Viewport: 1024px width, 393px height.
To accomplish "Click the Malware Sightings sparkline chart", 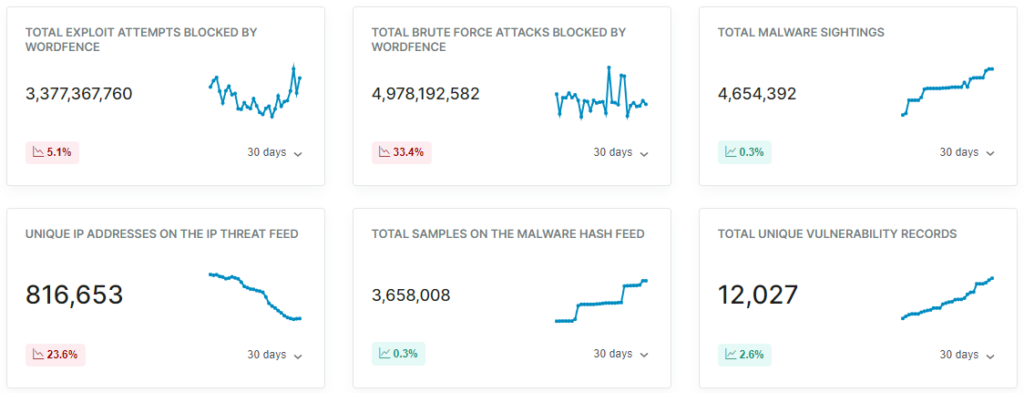I will click(948, 92).
